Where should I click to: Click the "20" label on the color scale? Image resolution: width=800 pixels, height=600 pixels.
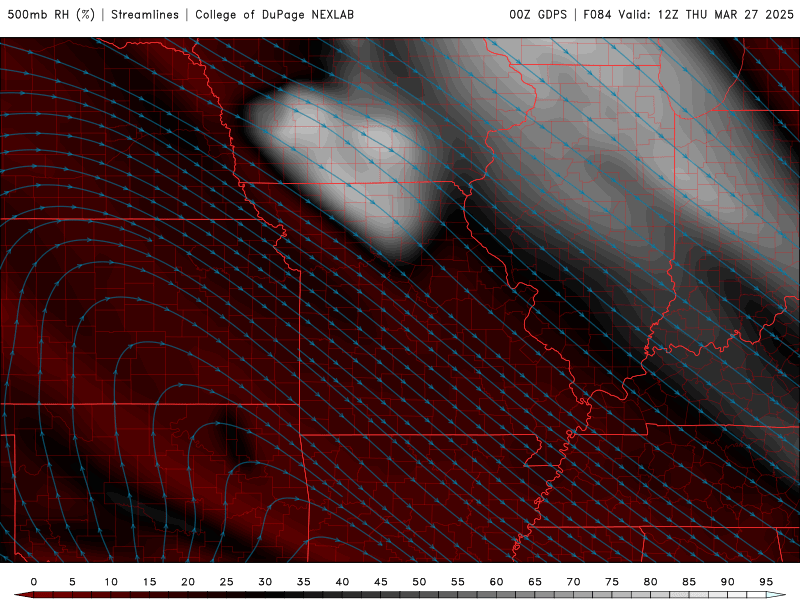click(x=188, y=582)
